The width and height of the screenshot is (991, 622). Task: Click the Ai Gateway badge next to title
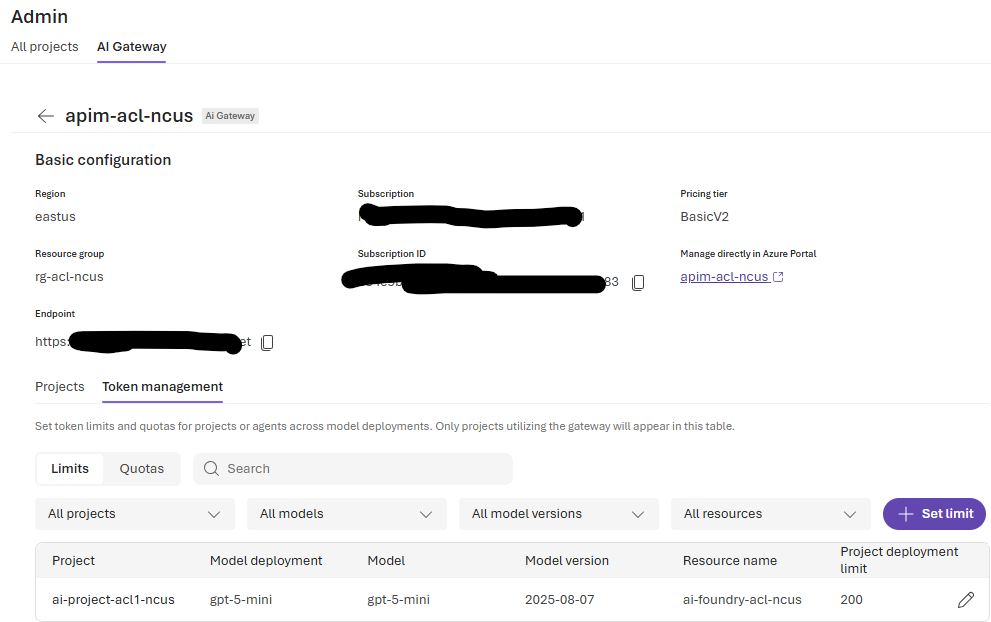[x=230, y=116]
